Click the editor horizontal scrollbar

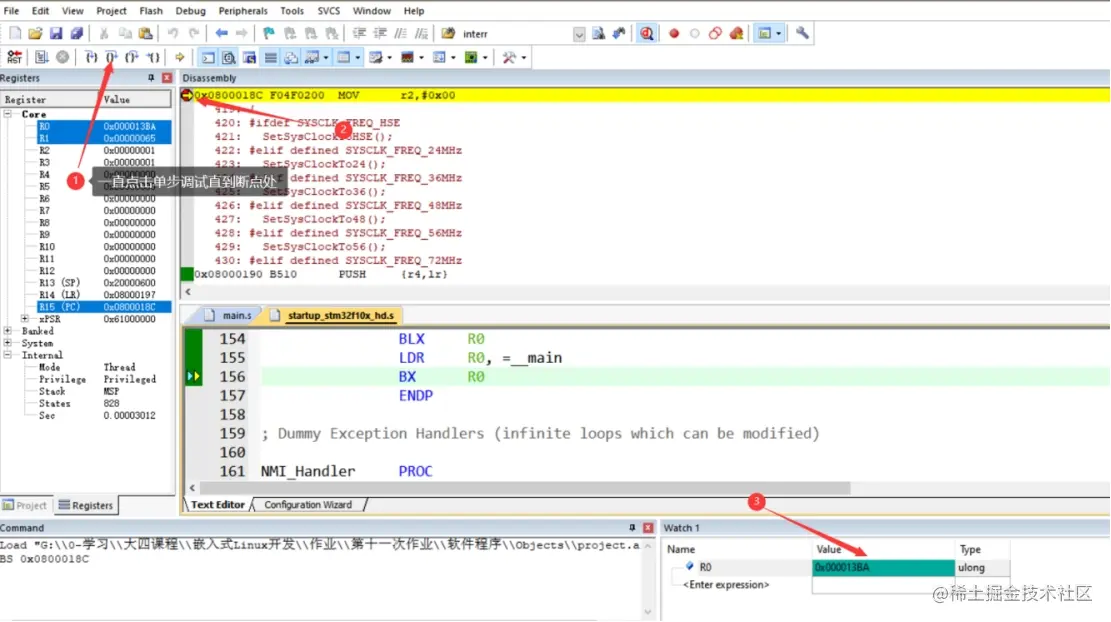pyautogui.click(x=524, y=487)
